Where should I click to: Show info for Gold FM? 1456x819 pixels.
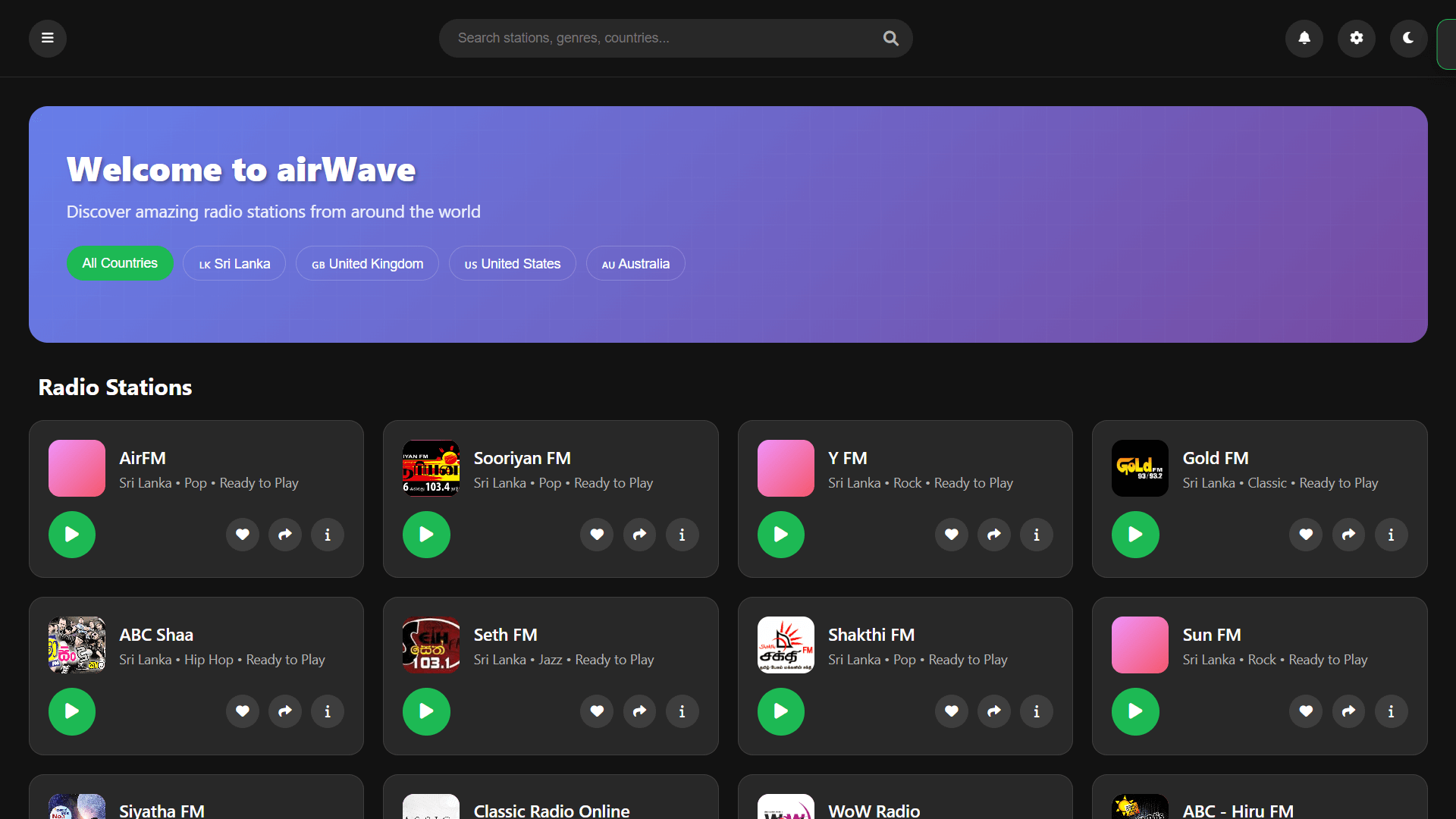(1391, 535)
